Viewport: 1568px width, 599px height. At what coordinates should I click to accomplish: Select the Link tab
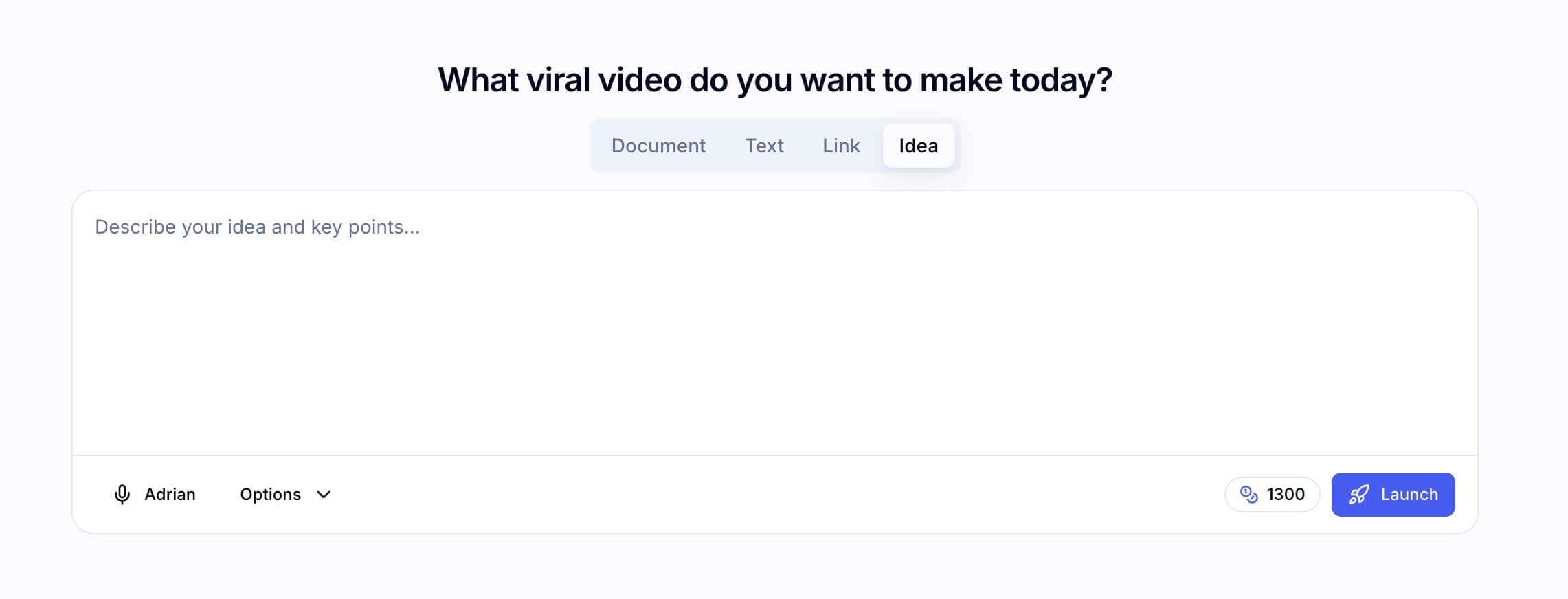click(841, 146)
